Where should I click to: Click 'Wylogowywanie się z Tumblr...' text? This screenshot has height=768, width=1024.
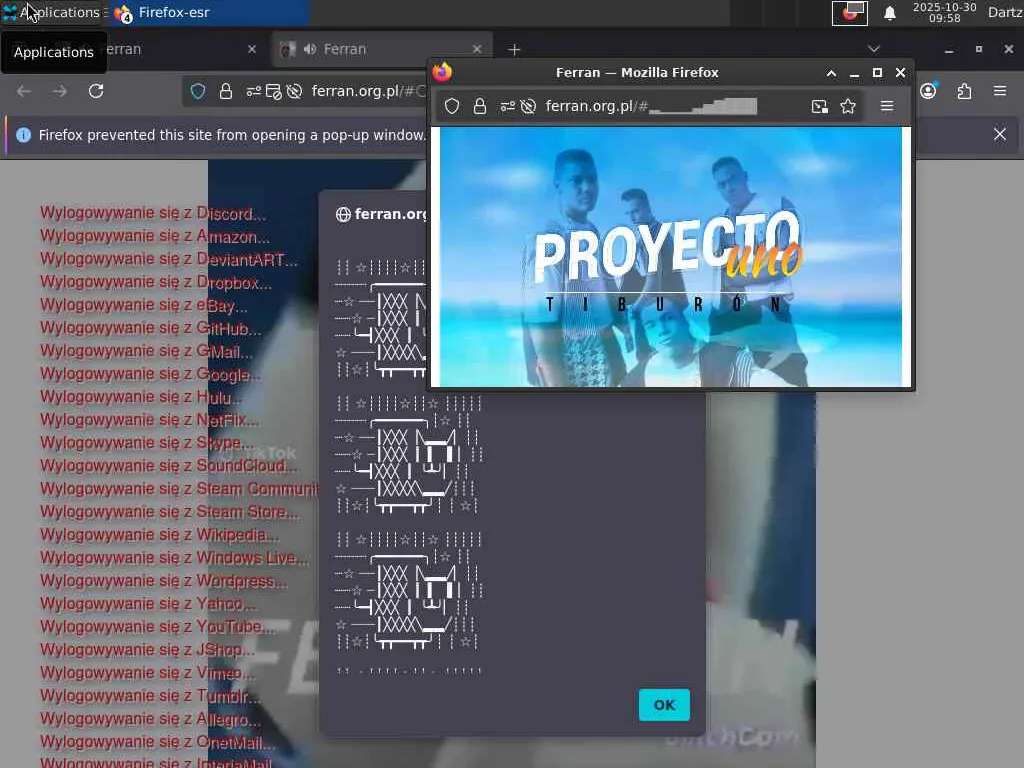pos(150,696)
